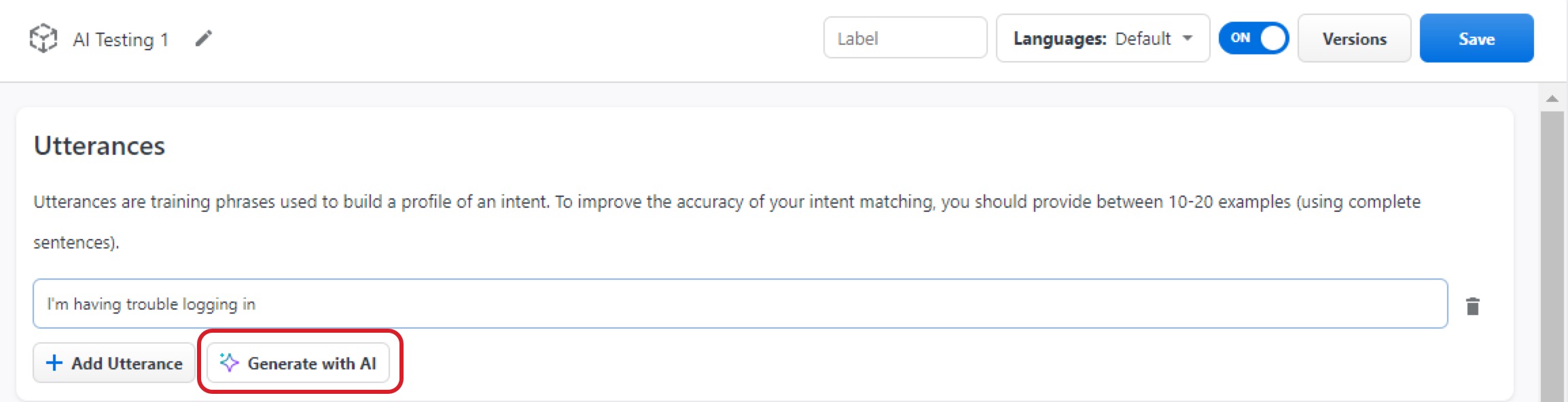Open the Versions panel
Viewport: 1568px width, 402px height.
point(1354,39)
